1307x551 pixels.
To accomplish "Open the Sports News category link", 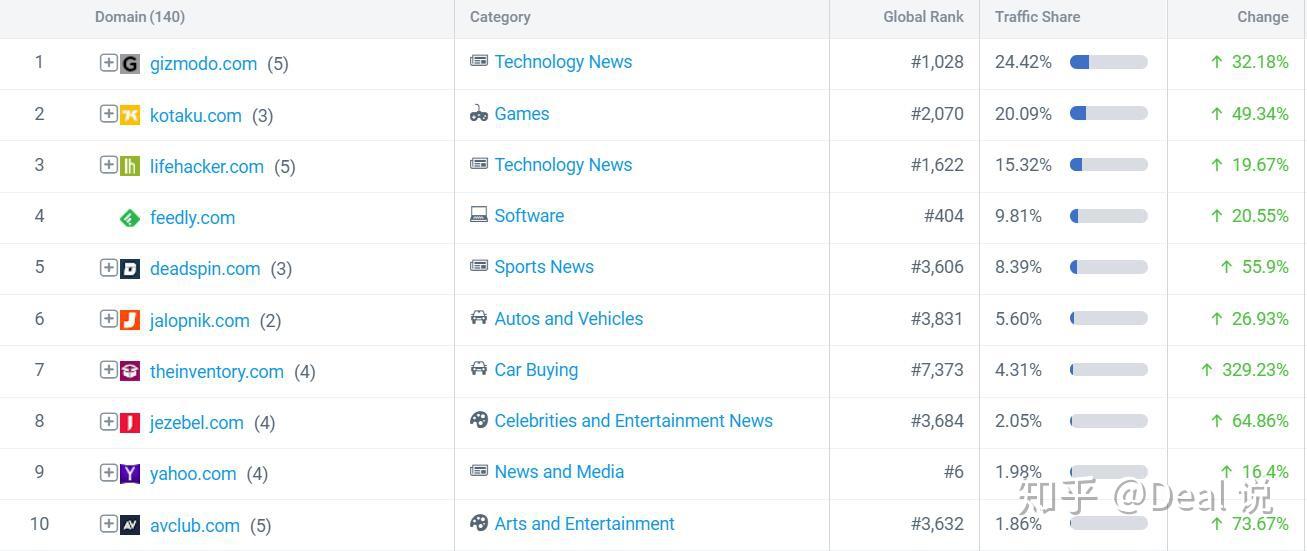I will [544, 267].
